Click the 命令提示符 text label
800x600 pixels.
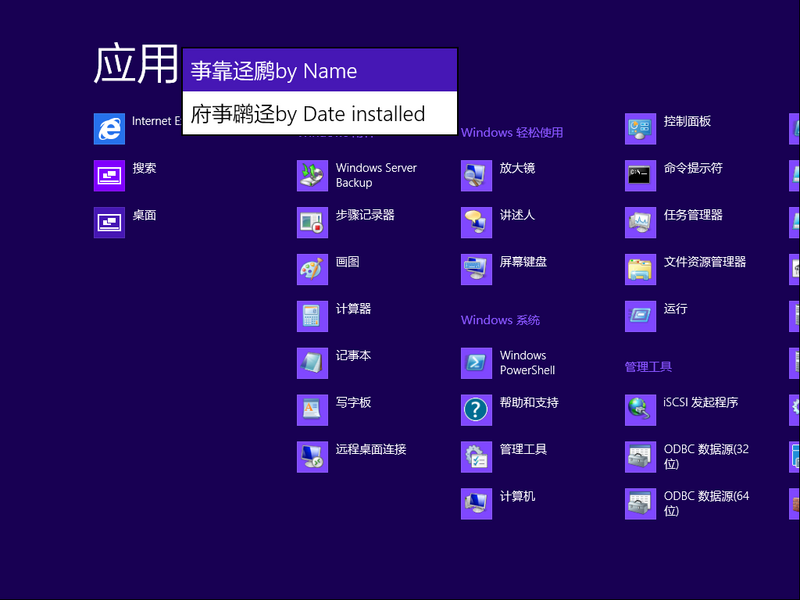(x=693, y=168)
